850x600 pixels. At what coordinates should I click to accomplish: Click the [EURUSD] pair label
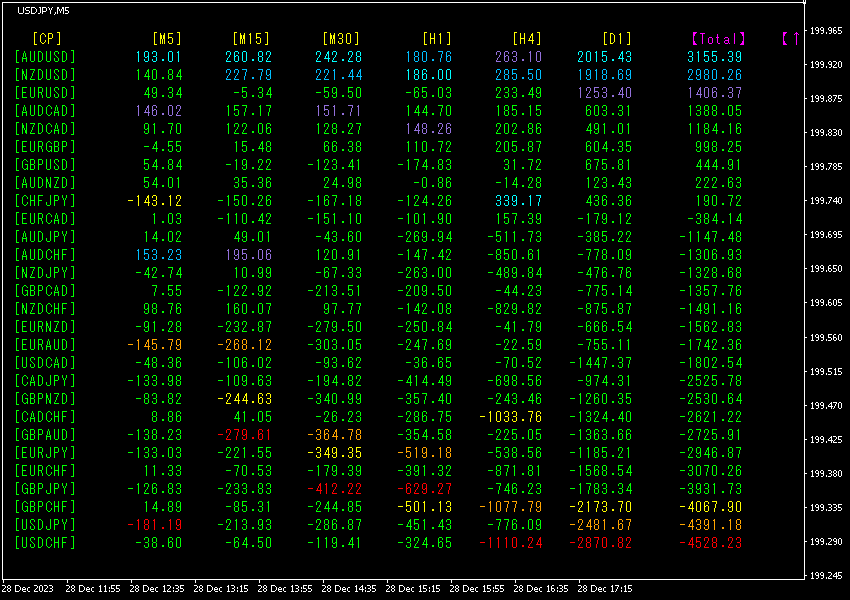pyautogui.click(x=45, y=93)
